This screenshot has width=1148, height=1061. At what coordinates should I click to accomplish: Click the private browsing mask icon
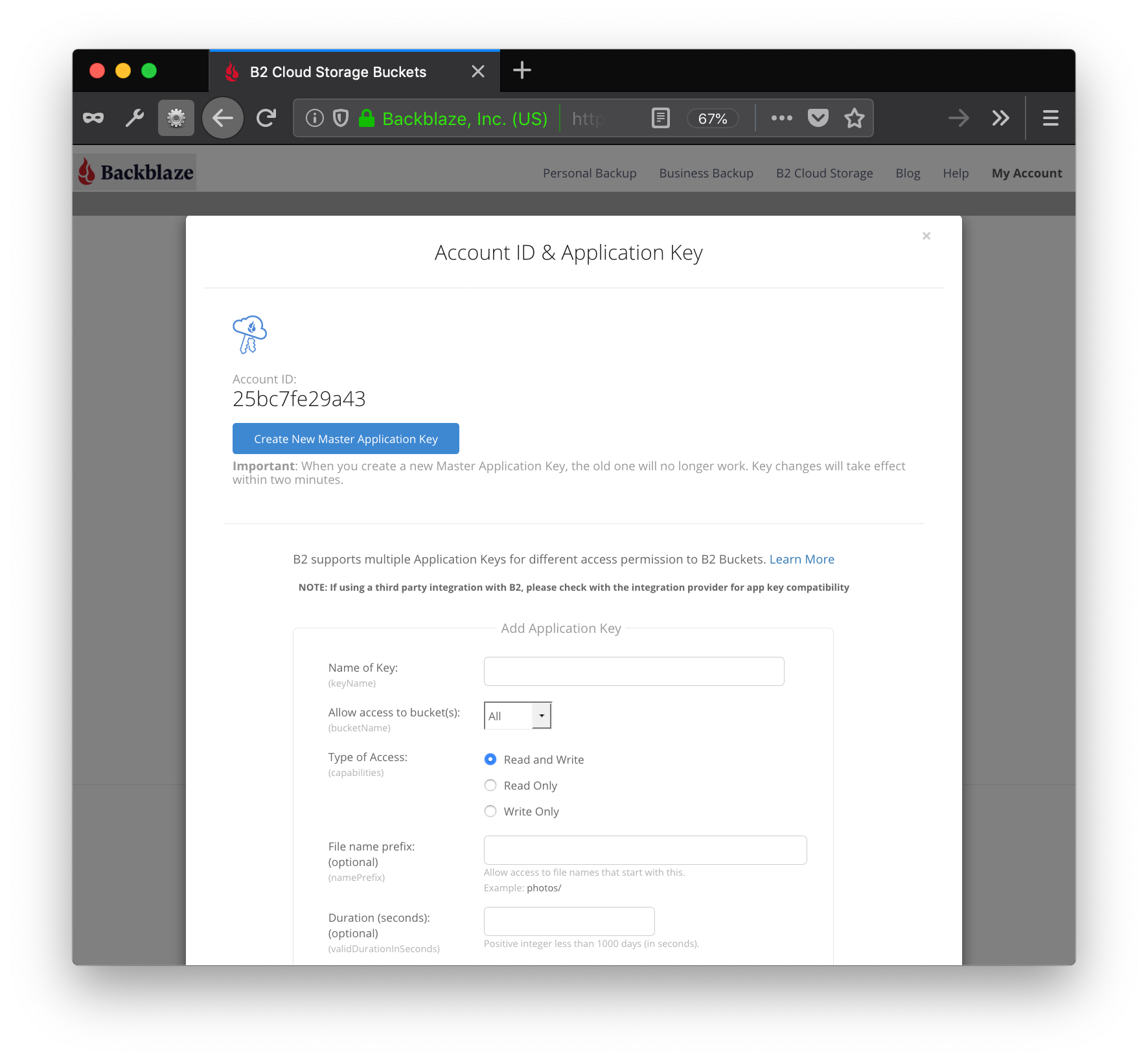coord(93,118)
